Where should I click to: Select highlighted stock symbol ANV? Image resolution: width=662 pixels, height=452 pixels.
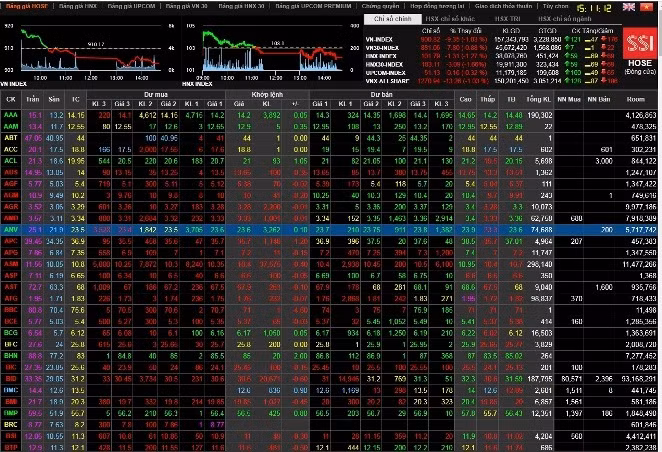tap(11, 230)
